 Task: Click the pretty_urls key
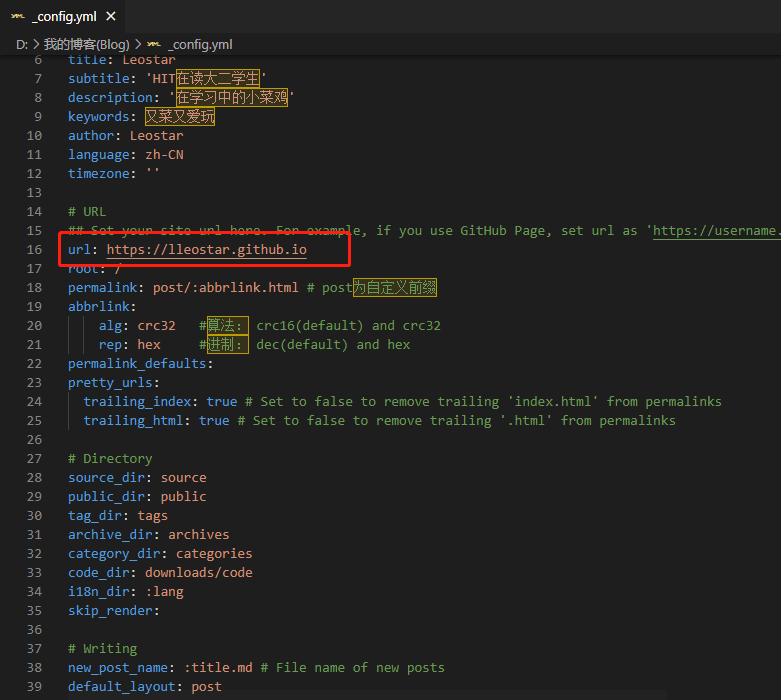click(110, 382)
